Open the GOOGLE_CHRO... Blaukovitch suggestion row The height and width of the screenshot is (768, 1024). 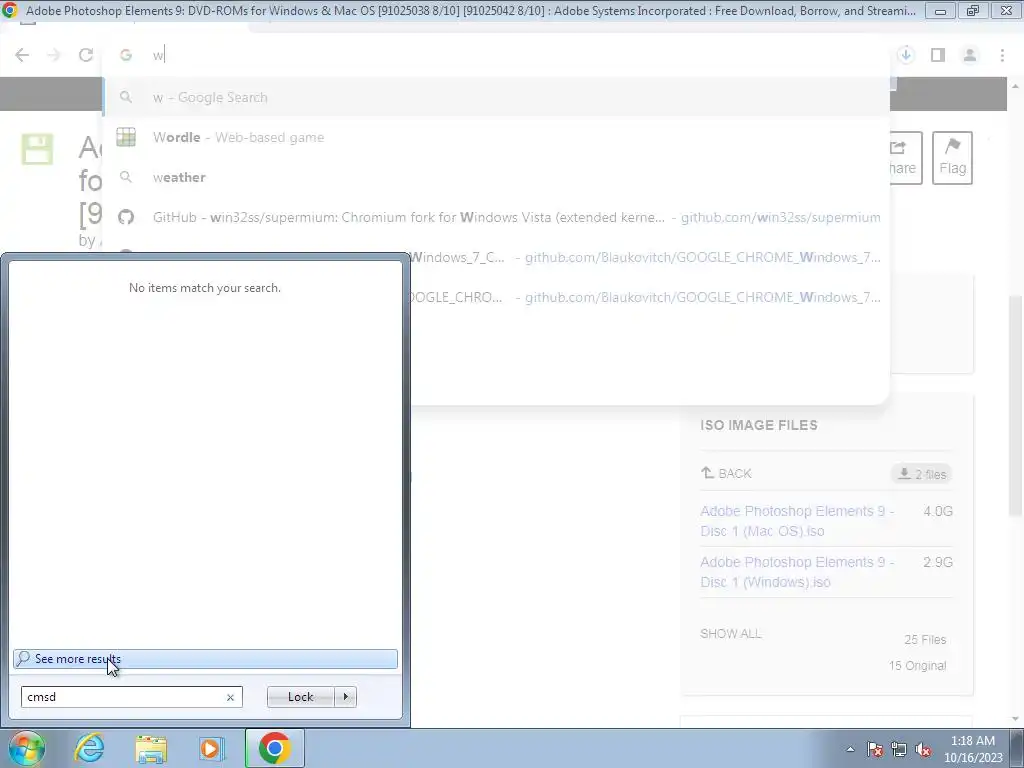[650, 297]
